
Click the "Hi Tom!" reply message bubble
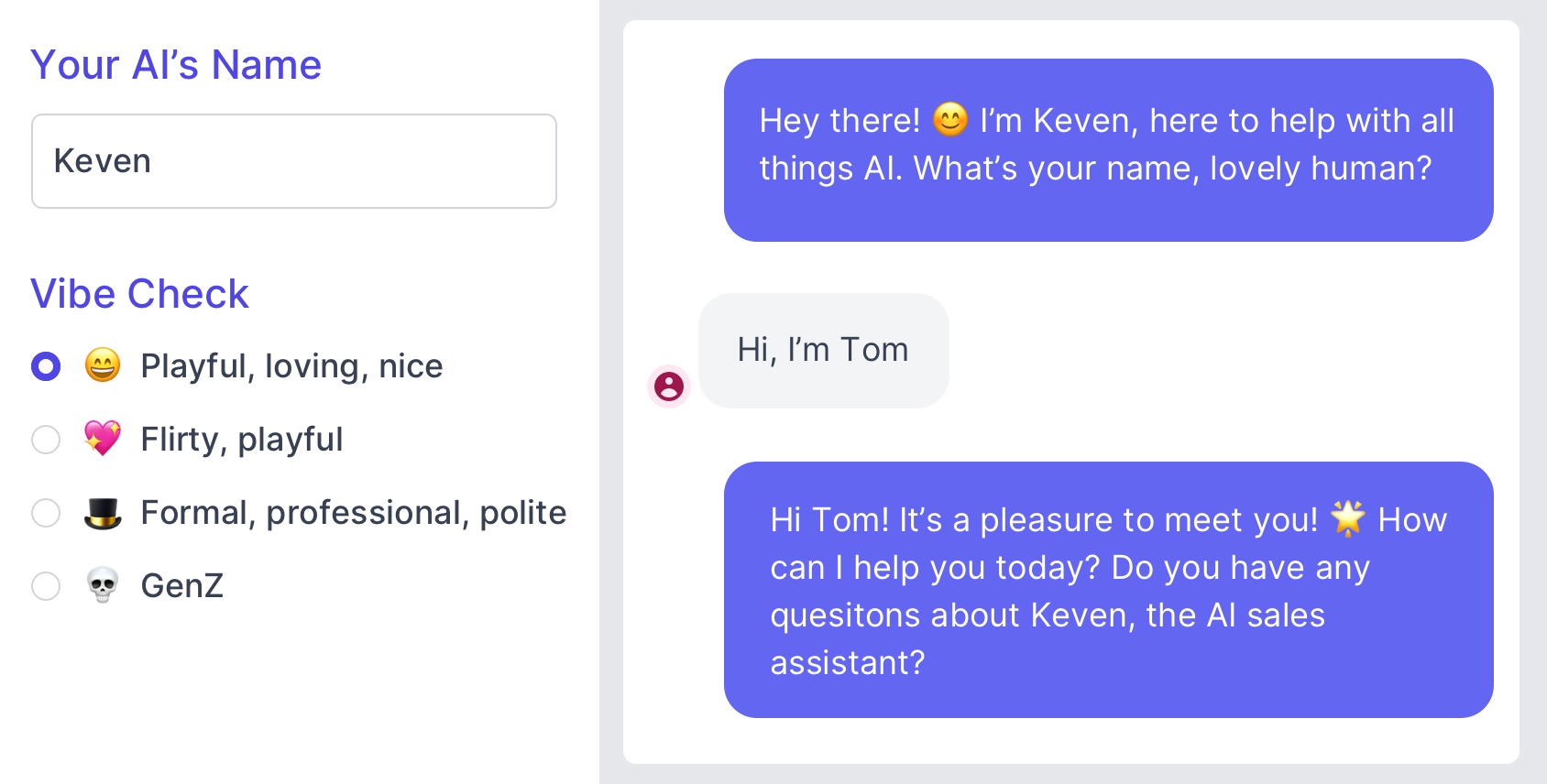click(1108, 590)
